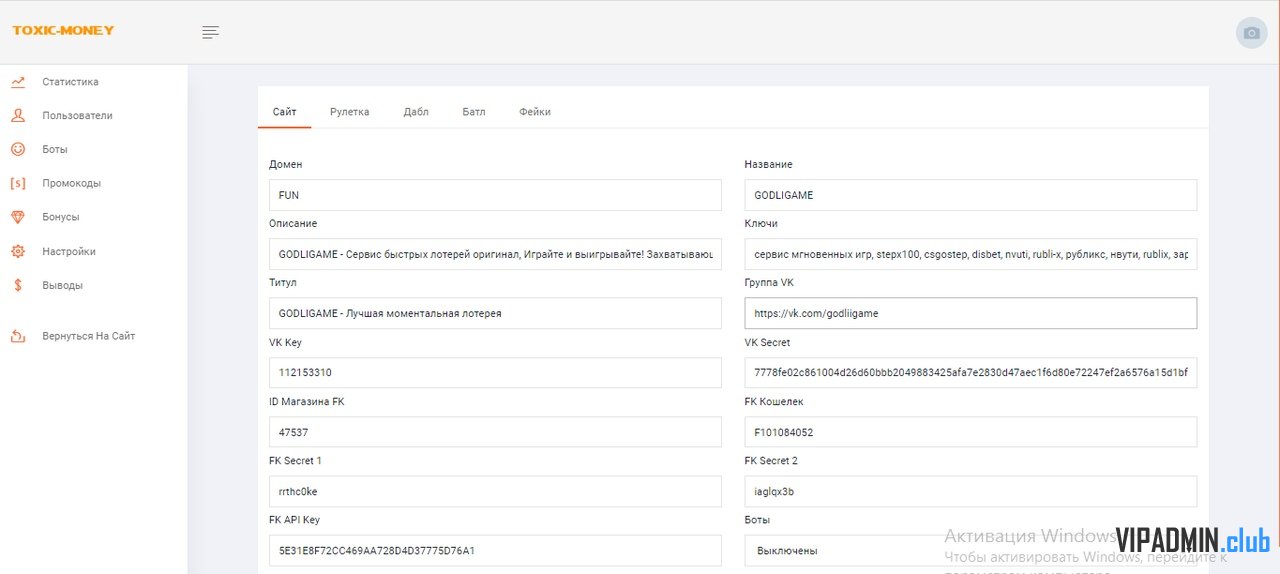The image size is (1280, 574).
Task: Click the FK Secret 1 field
Action: pyautogui.click(x=495, y=491)
